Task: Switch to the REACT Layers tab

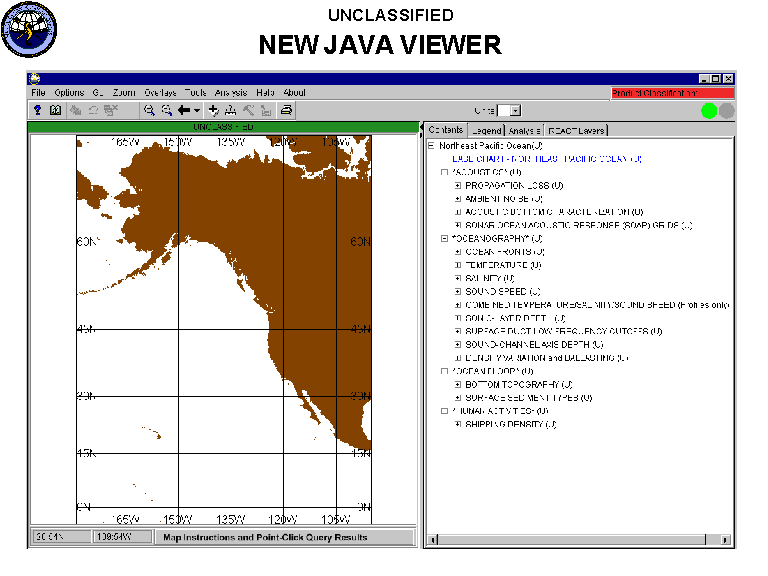Action: [x=576, y=130]
